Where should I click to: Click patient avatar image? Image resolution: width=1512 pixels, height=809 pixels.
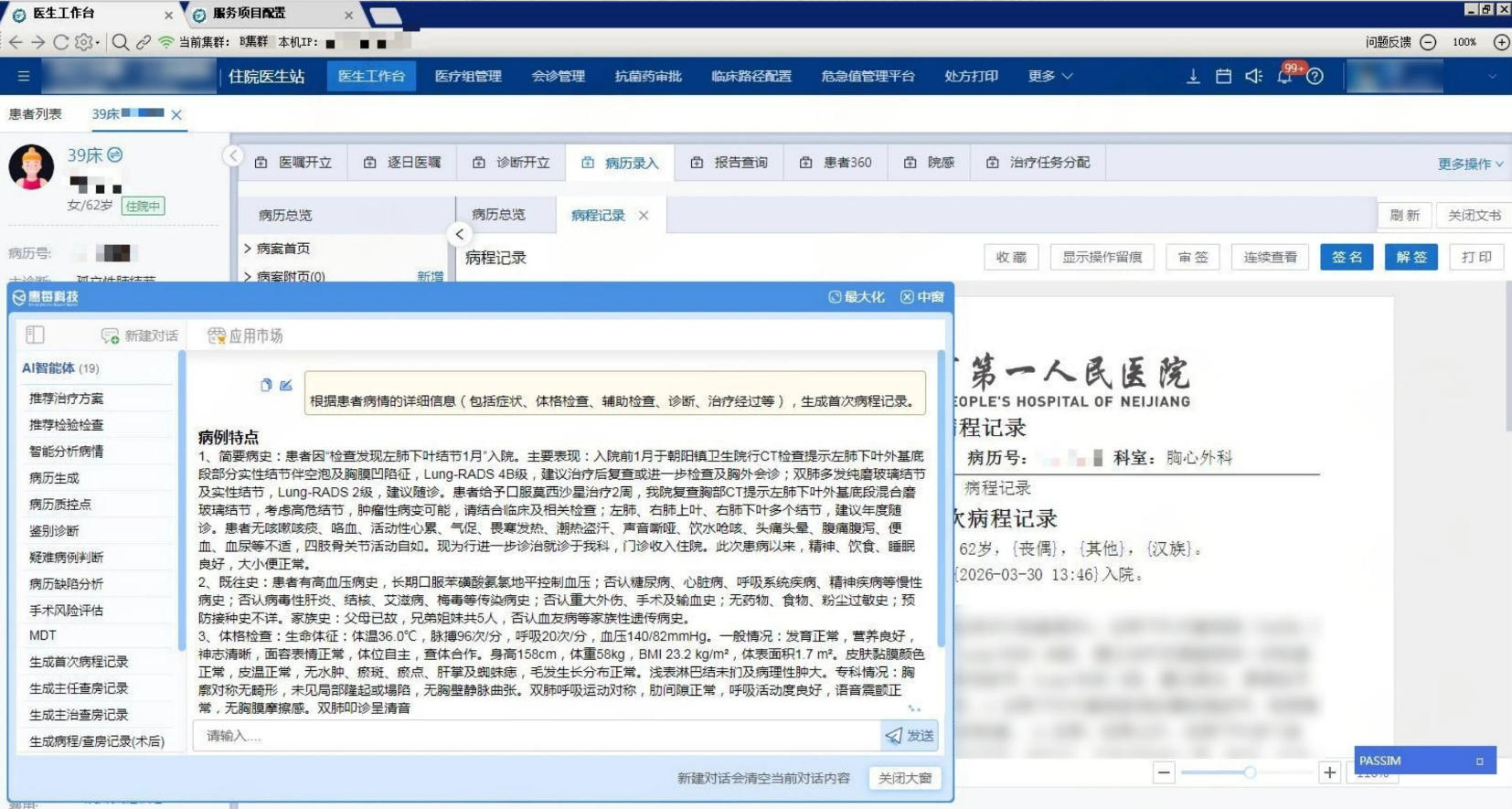click(x=32, y=167)
